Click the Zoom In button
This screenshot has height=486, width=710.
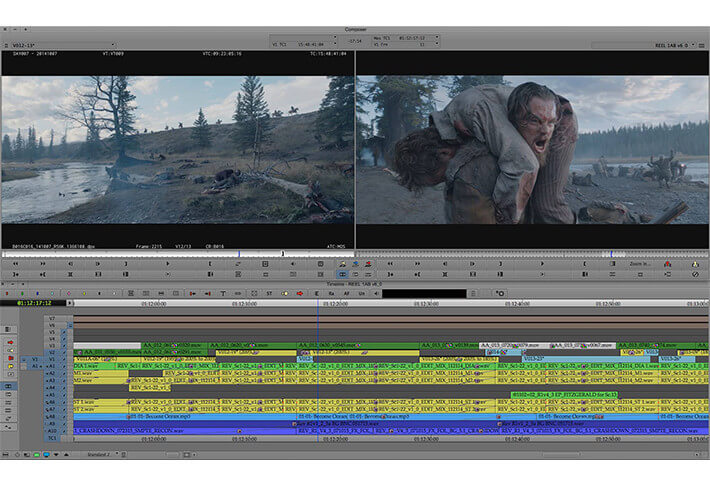coord(639,264)
